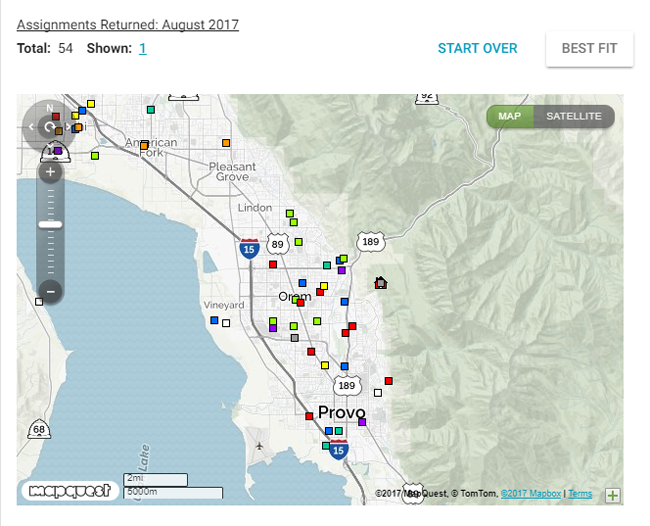Click the Best Fit button
This screenshot has height=526, width=650.
589,48
